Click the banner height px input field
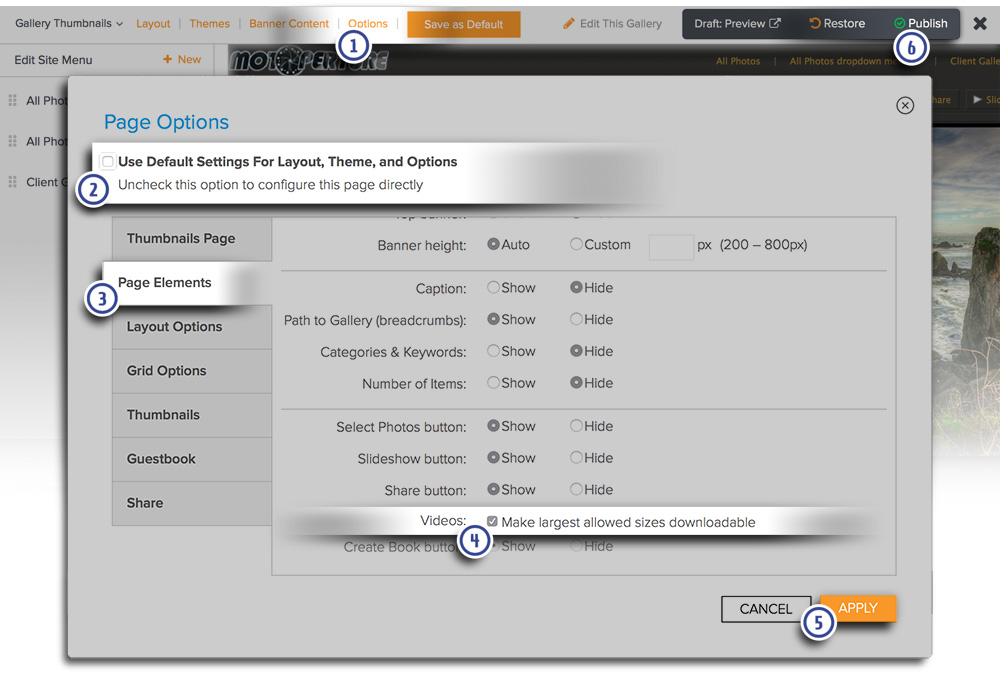The height and width of the screenshot is (676, 1000). coord(670,245)
